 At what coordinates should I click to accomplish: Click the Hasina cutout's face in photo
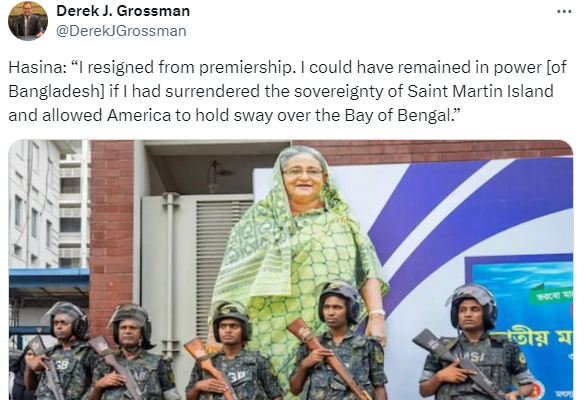303,178
